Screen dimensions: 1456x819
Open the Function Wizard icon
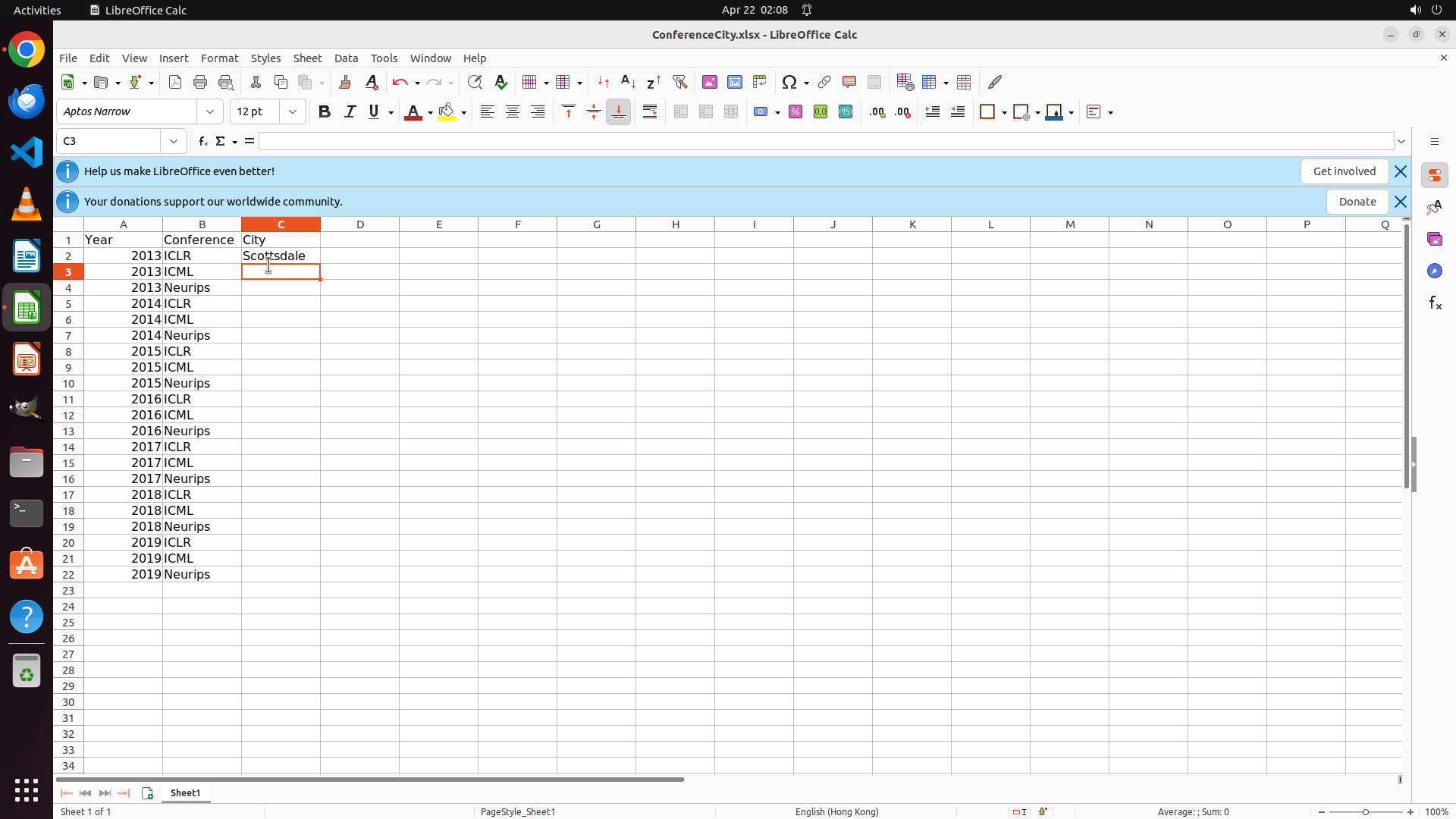[202, 141]
